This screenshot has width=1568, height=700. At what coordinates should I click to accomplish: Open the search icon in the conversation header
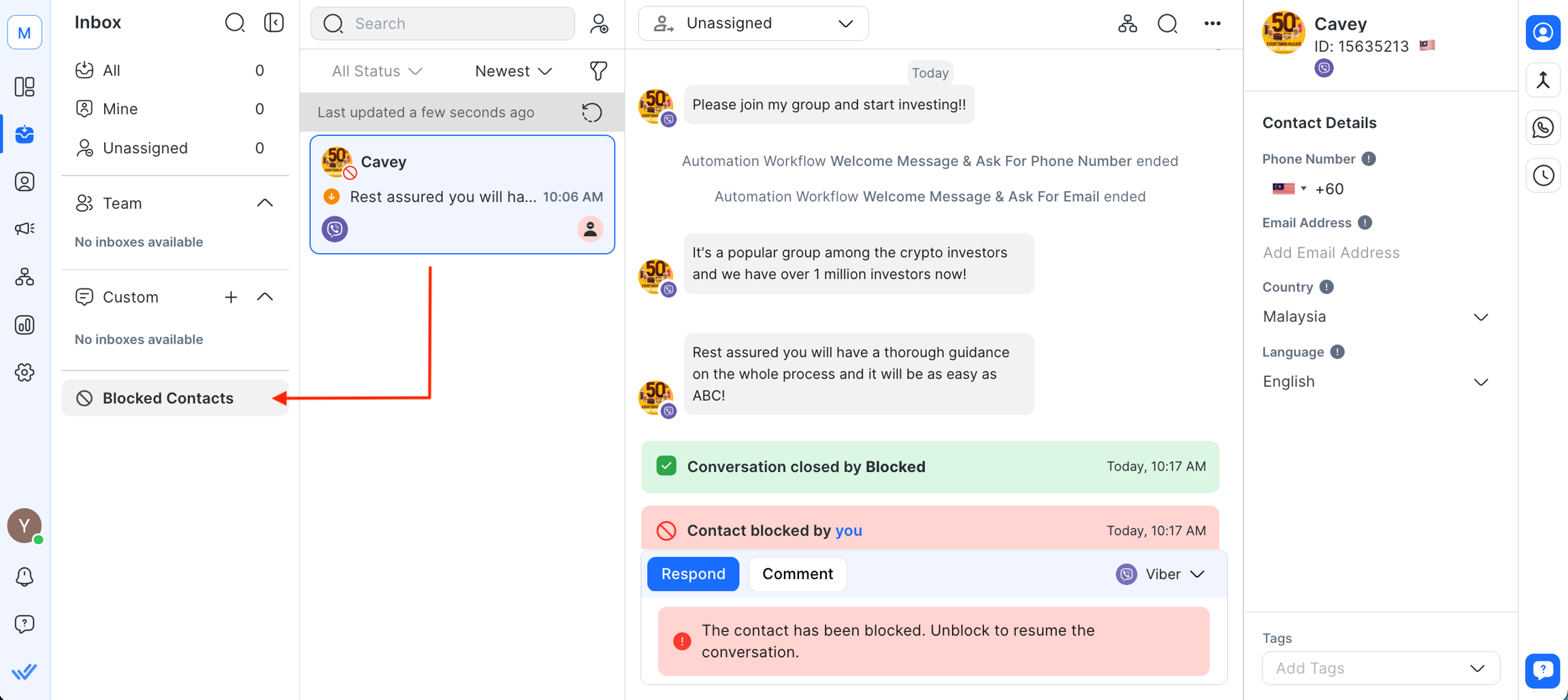point(1168,23)
